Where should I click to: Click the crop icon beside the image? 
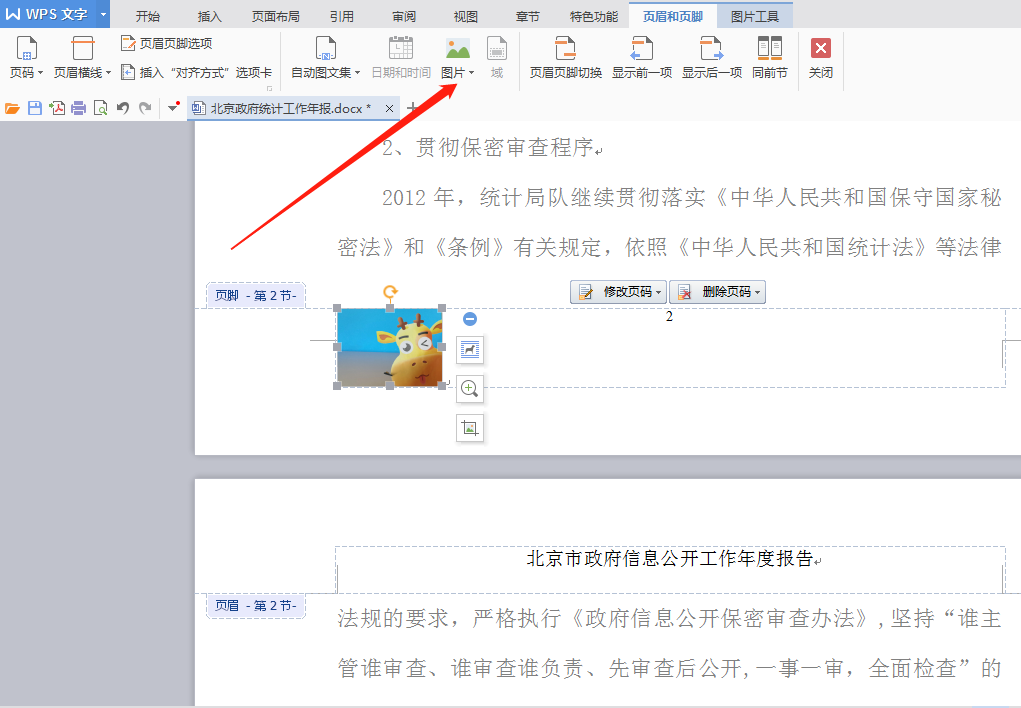[x=469, y=428]
